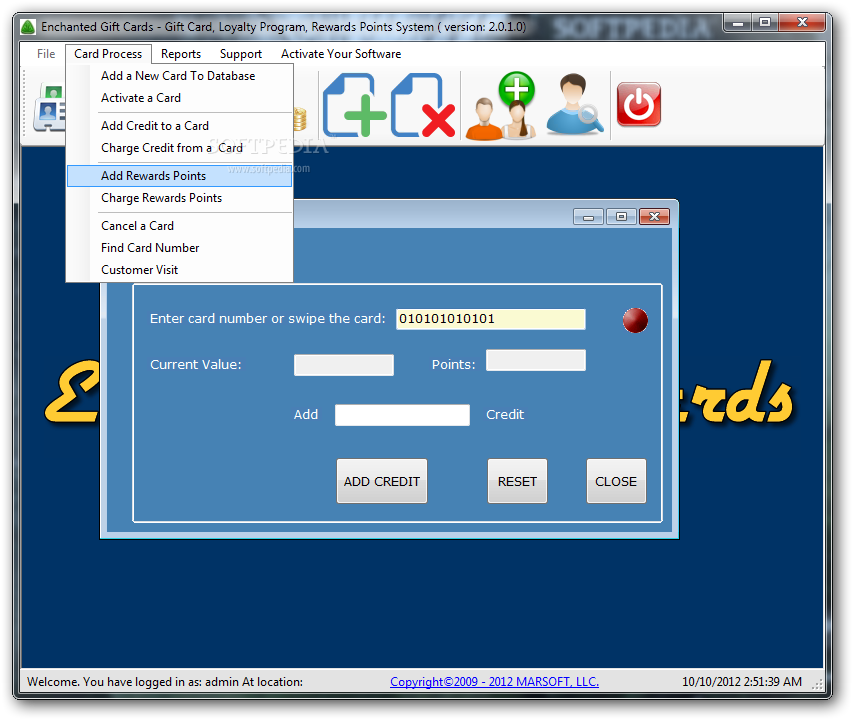Open the MARSOFT LLC copyright link

[495, 681]
